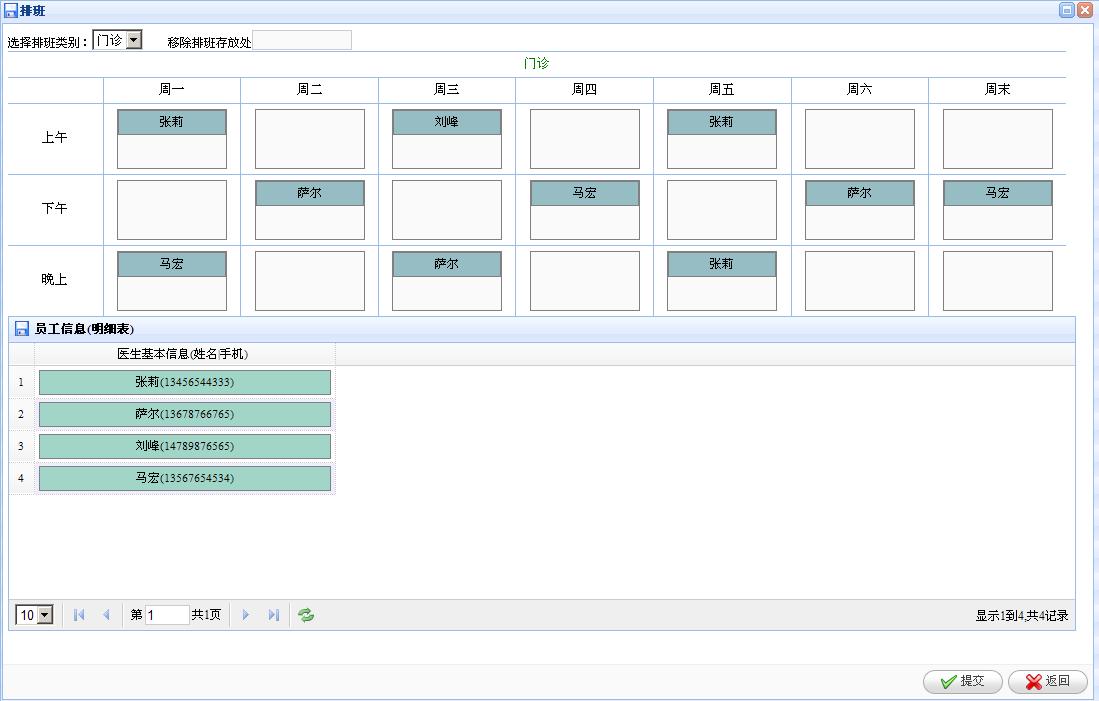This screenshot has width=1099, height=701.
Task: Select 马宏 in 周末 下午 slot
Action: click(x=997, y=193)
